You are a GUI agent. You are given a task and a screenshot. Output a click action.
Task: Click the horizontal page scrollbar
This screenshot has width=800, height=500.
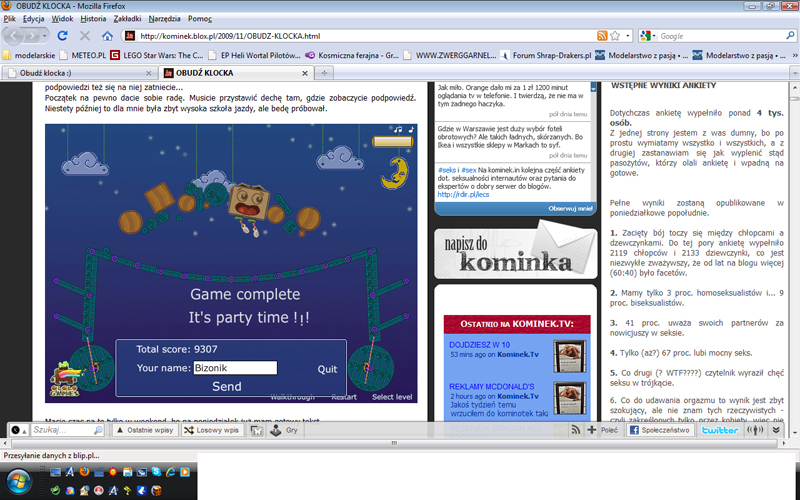393,443
